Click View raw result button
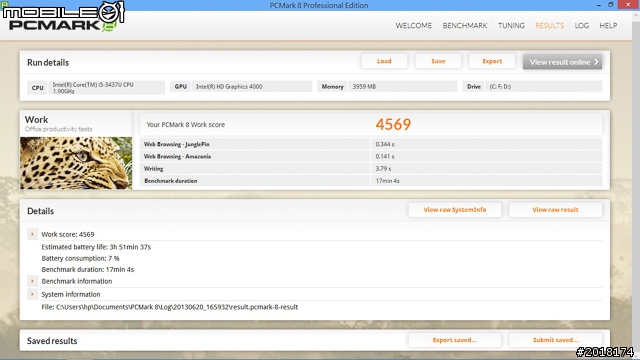Image resolution: width=640 pixels, height=360 pixels. click(x=555, y=210)
